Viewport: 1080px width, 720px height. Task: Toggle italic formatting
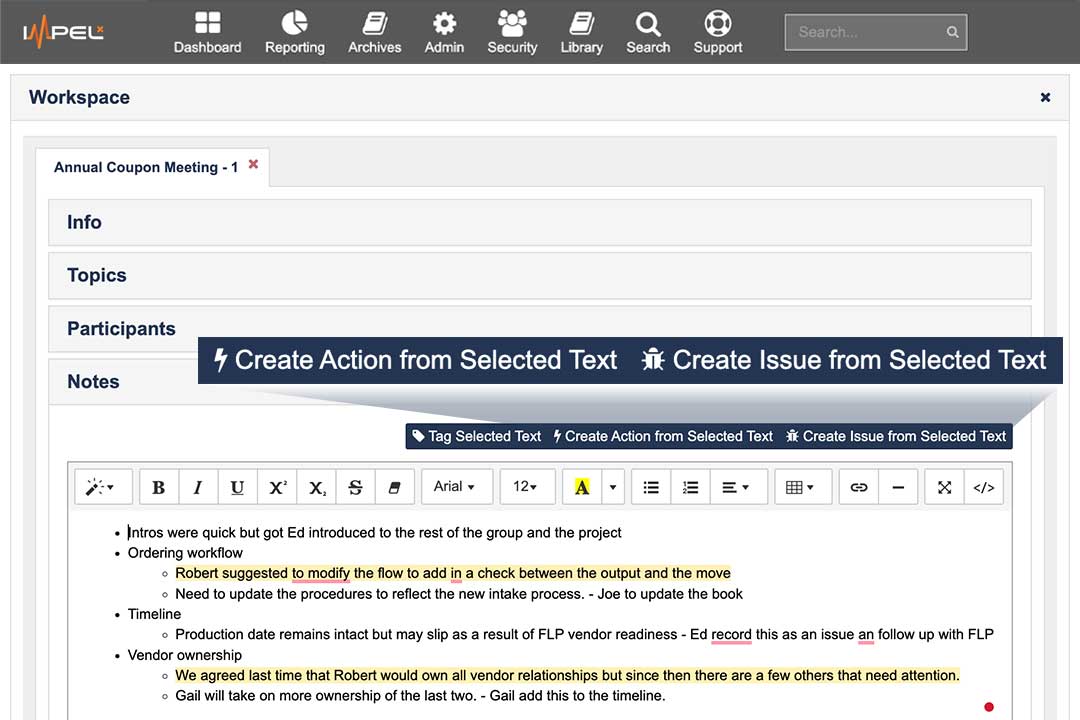(x=198, y=487)
